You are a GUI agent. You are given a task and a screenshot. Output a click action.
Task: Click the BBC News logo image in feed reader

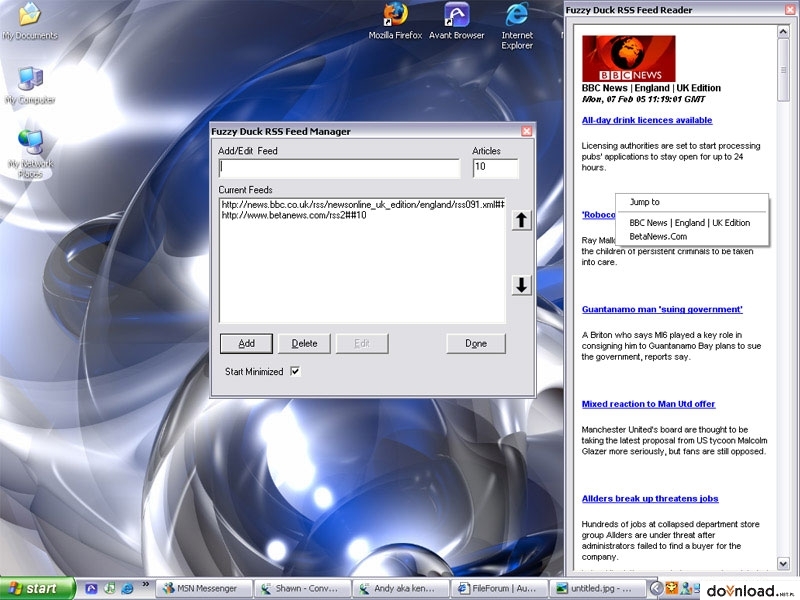629,58
